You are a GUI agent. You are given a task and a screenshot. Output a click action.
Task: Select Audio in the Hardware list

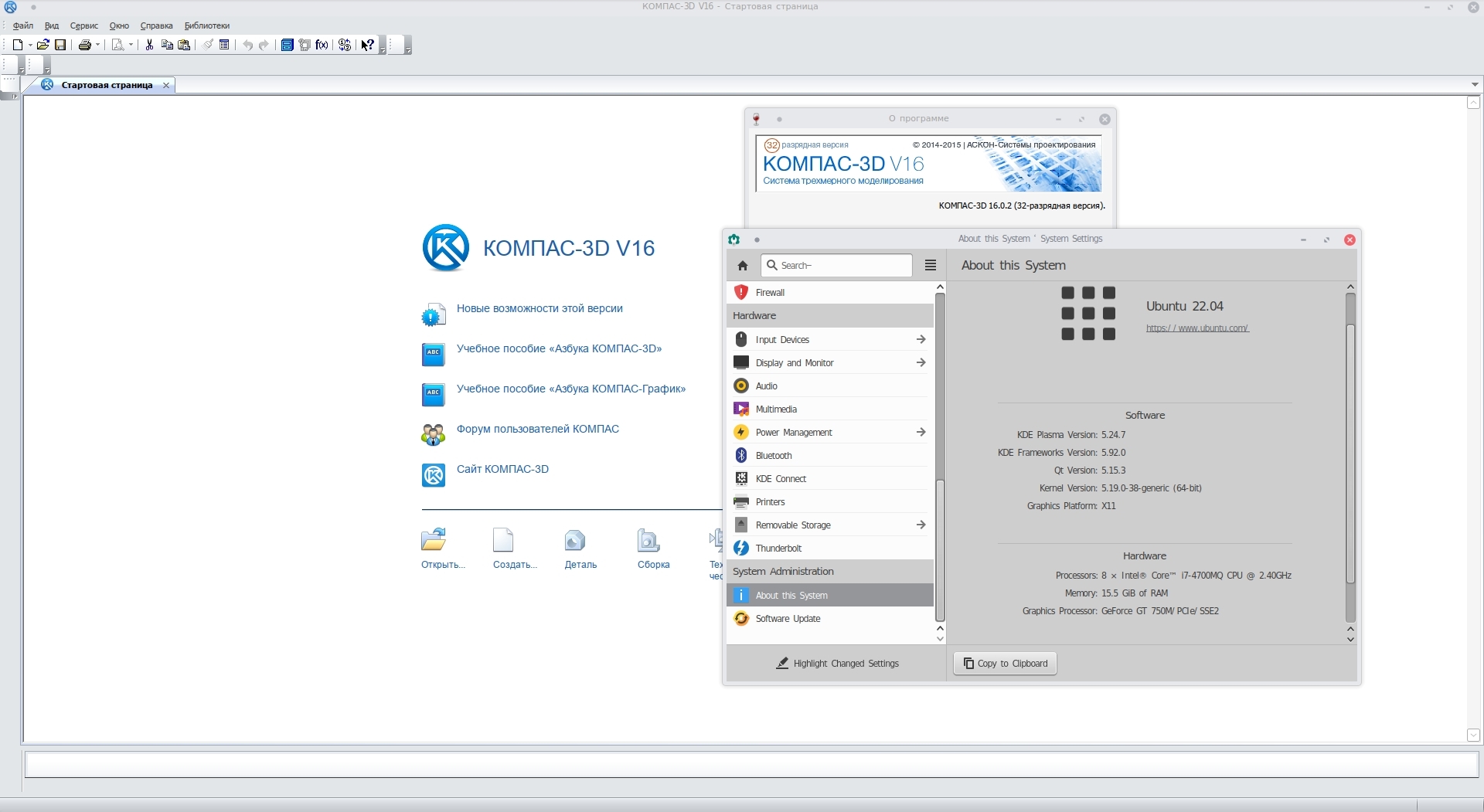(830, 386)
